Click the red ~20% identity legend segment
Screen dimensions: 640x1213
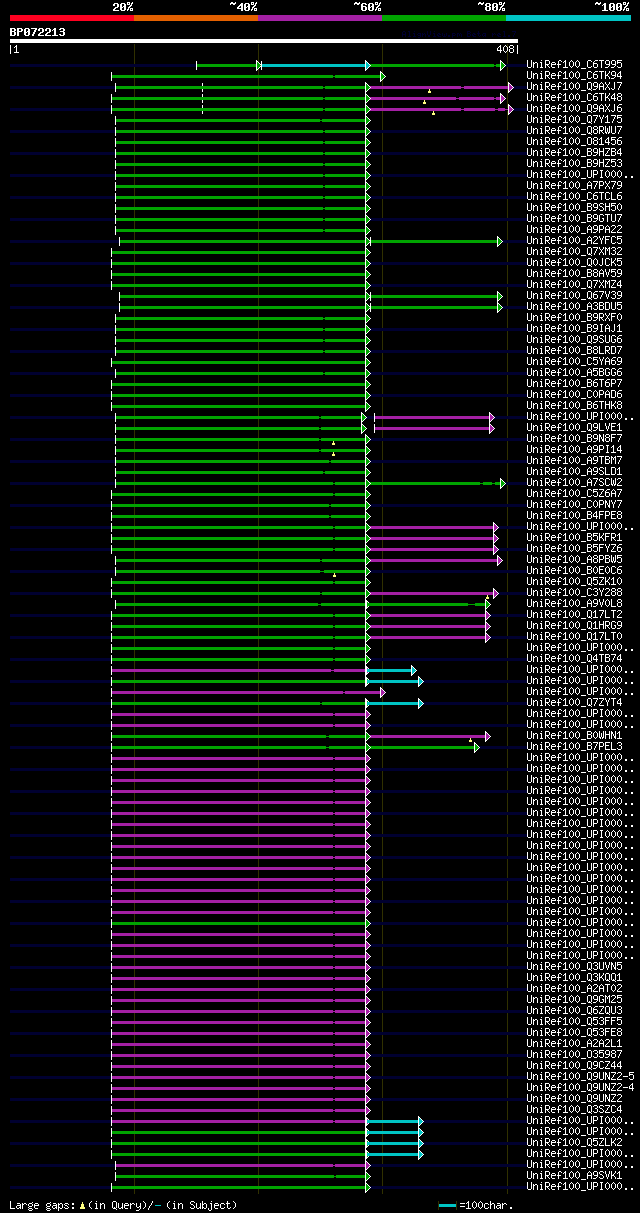72,18
